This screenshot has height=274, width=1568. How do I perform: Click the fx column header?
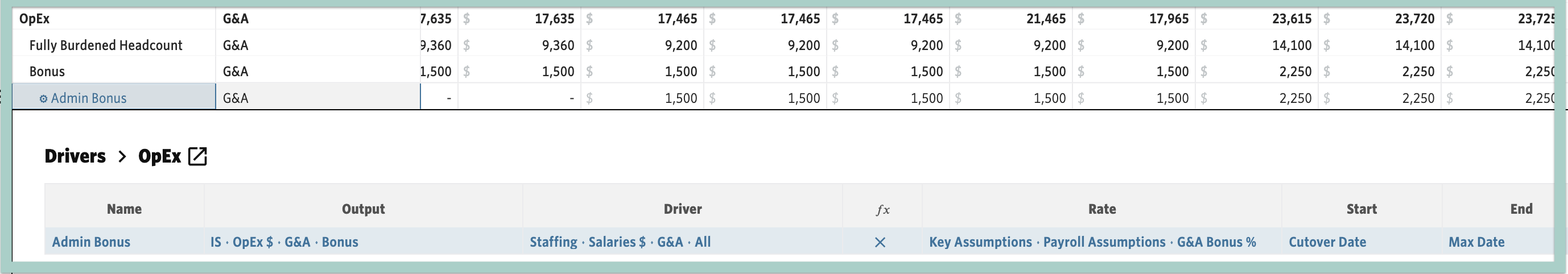[882, 209]
